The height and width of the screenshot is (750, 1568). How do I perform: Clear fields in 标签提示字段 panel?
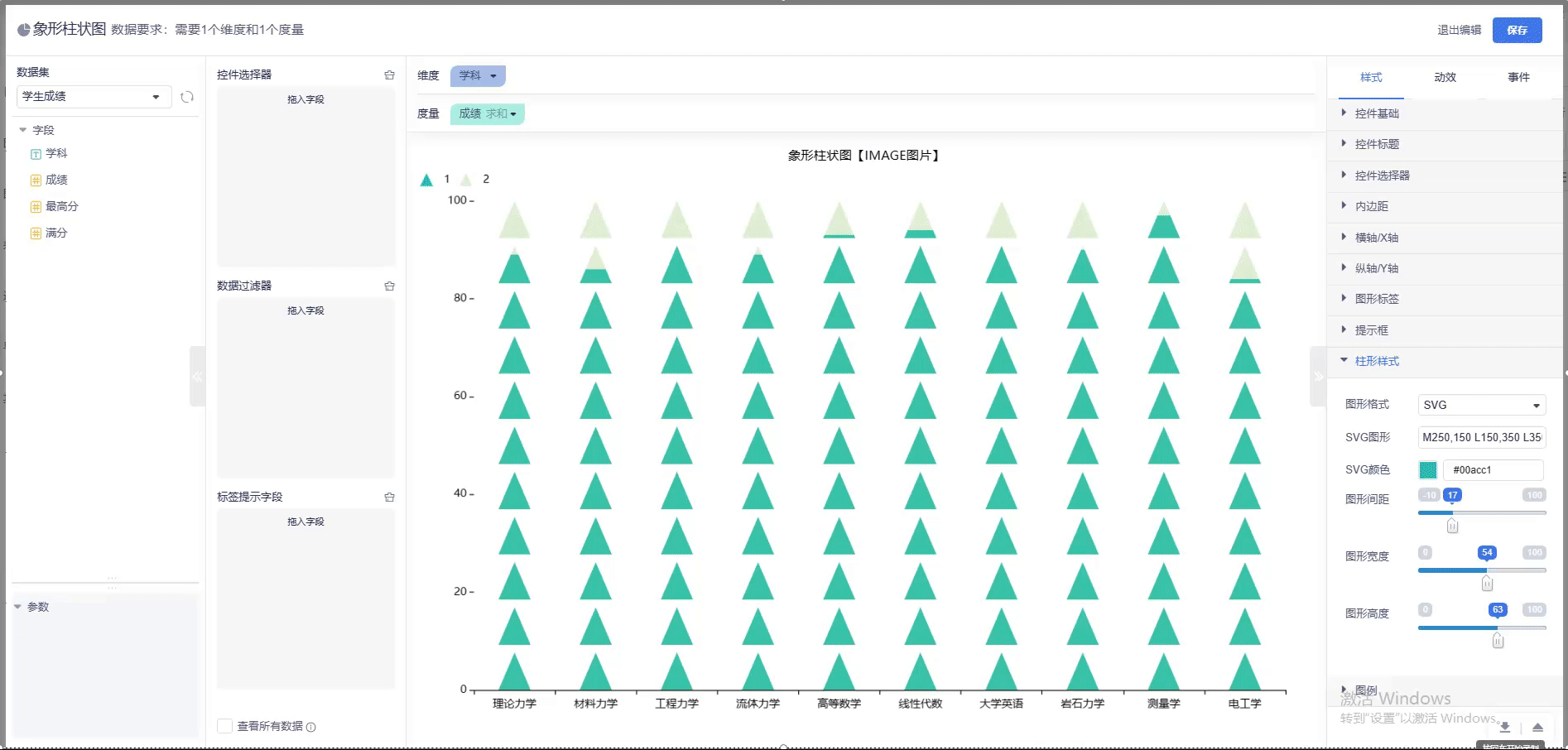[x=389, y=498]
